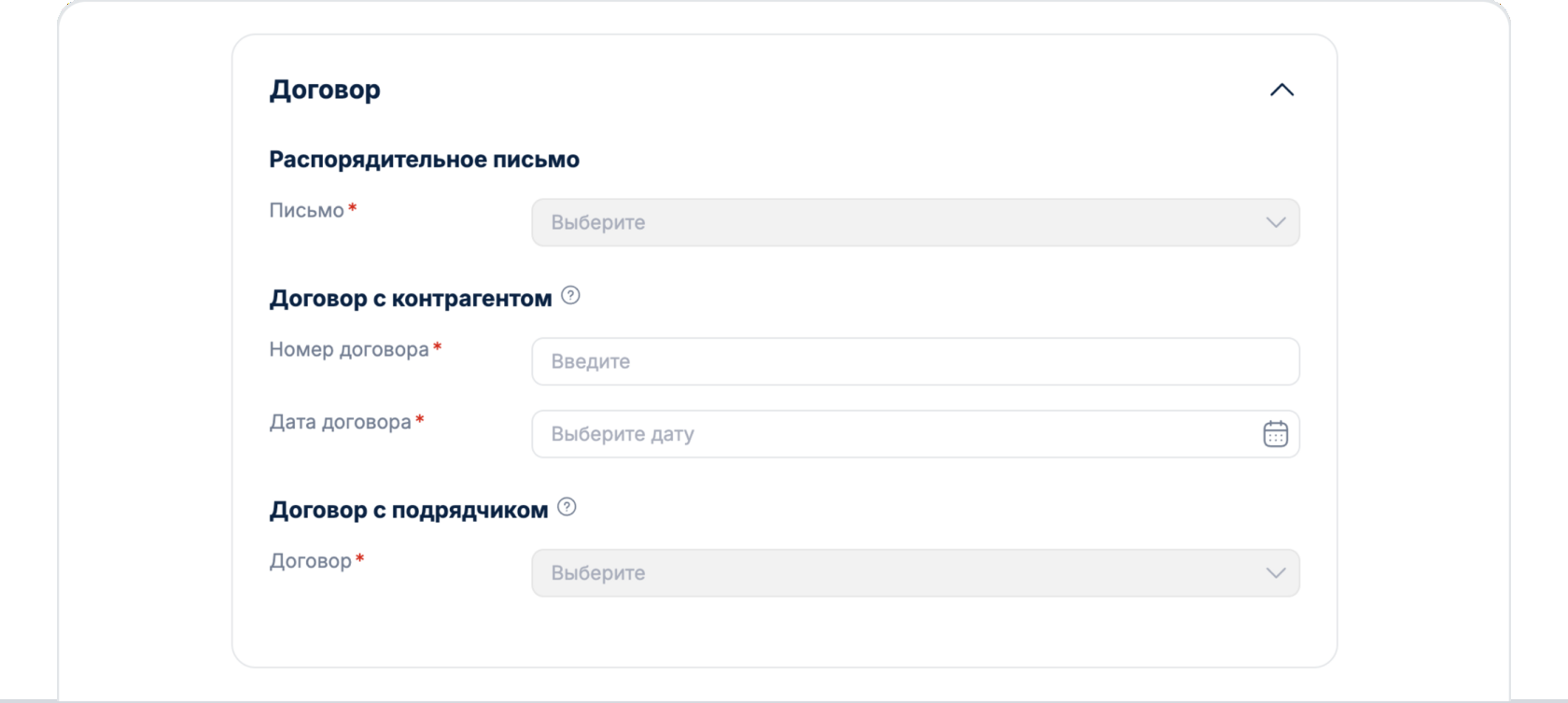This screenshot has width=1568, height=703.
Task: Click help icon beside Договор с подрядчиком
Action: tap(567, 507)
